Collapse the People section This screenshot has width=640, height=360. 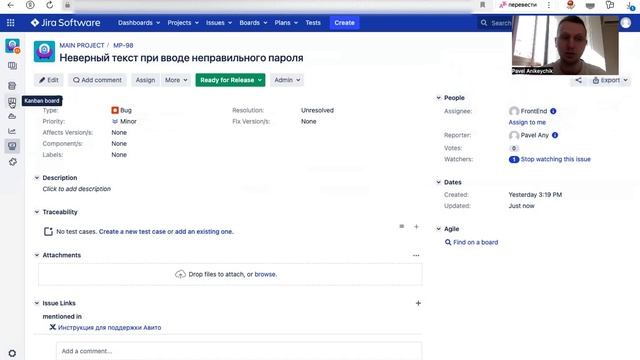tap(438, 98)
